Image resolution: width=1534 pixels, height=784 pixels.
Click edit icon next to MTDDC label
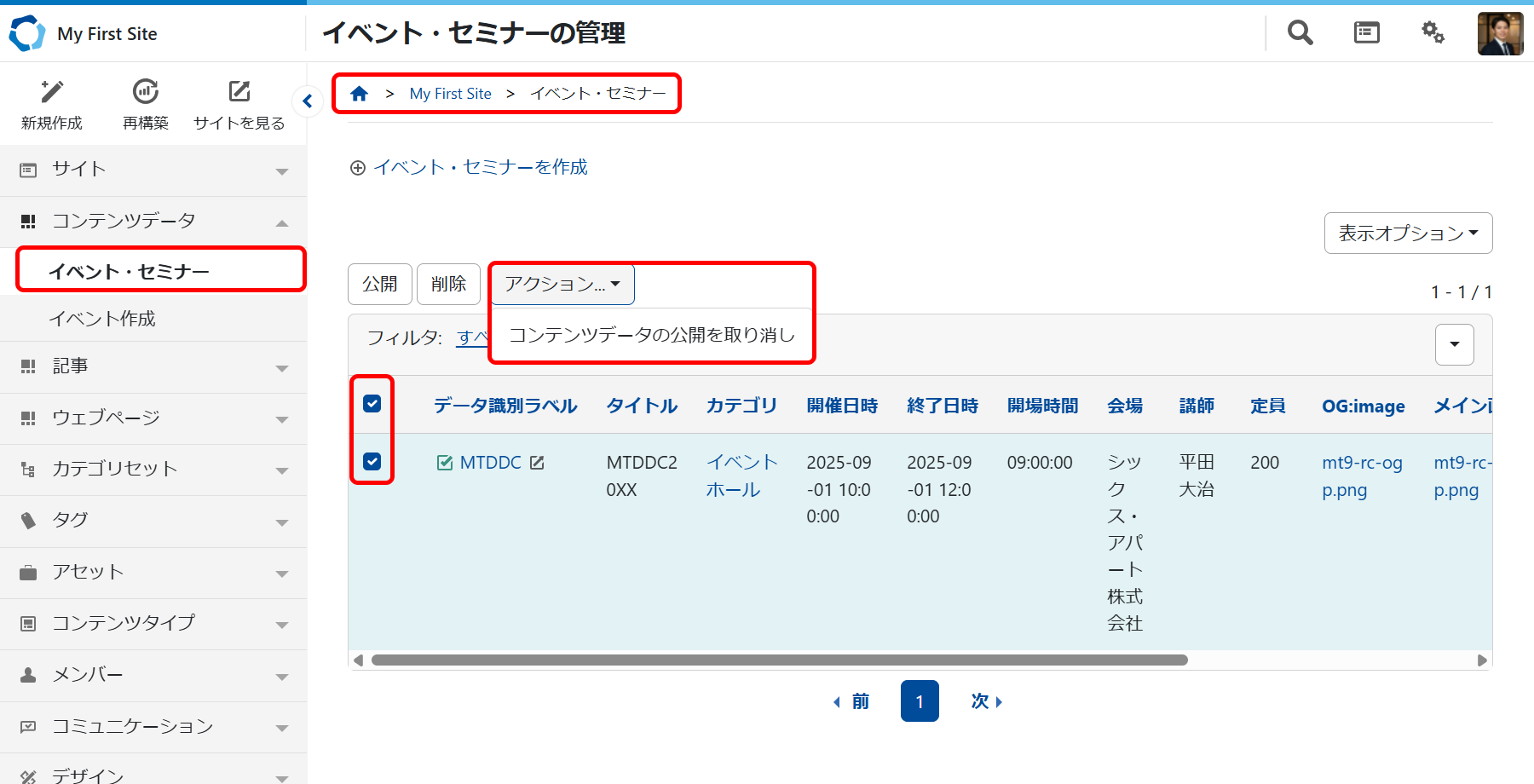[537, 463]
